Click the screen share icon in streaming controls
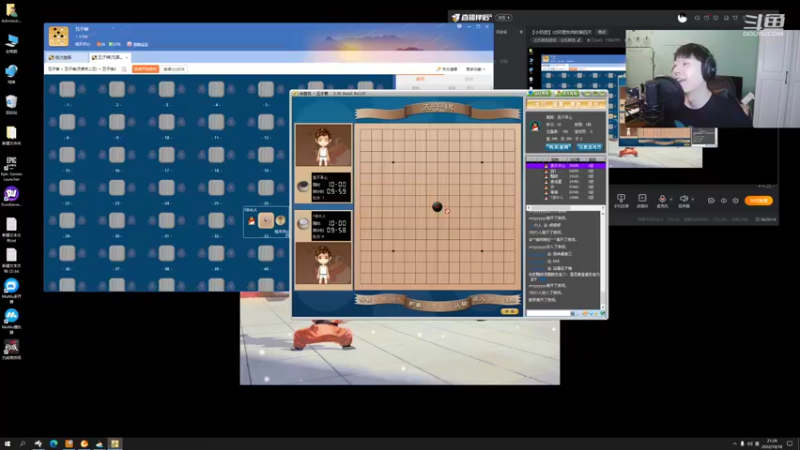The image size is (800, 450). pos(621,198)
